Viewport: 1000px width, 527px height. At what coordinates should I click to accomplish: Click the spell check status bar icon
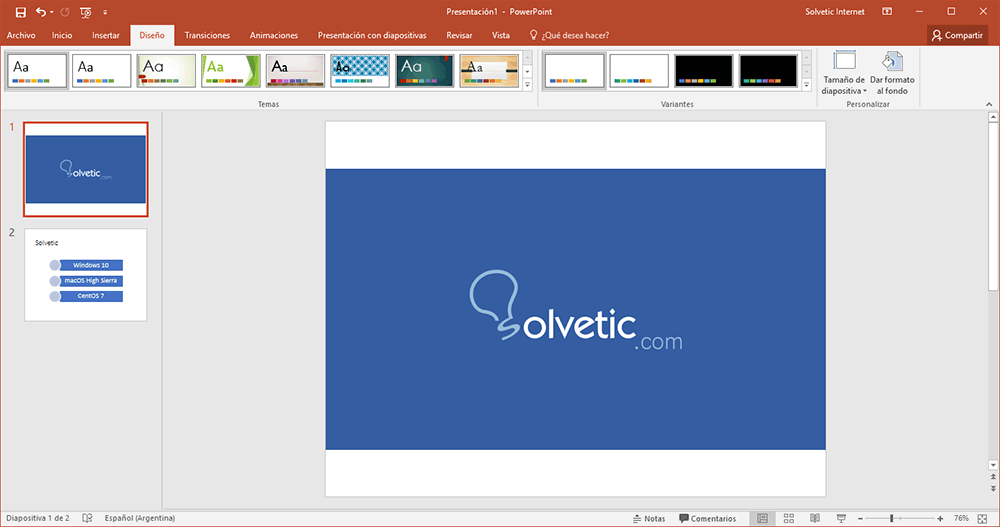tap(87, 518)
